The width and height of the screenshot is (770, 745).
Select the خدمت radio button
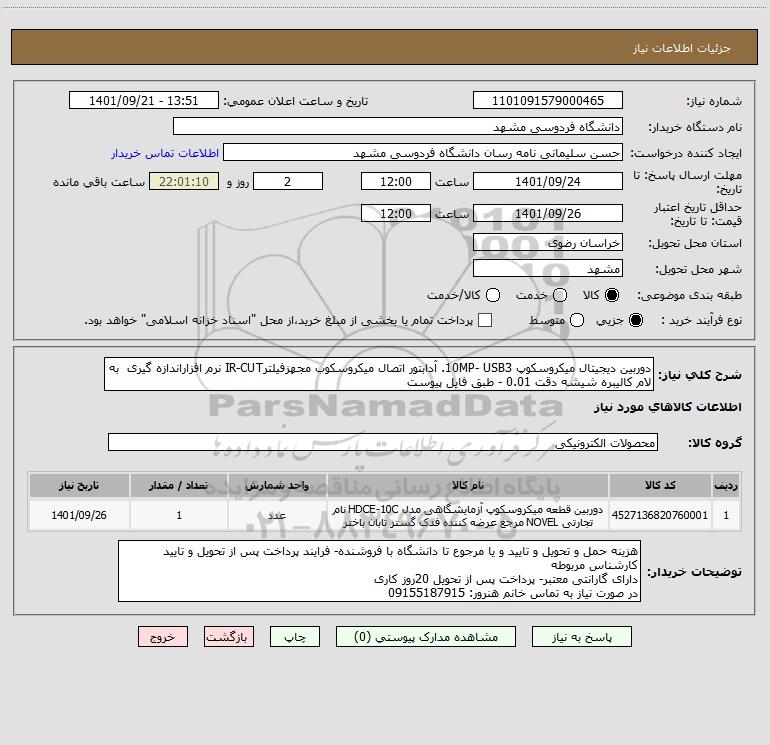point(560,295)
